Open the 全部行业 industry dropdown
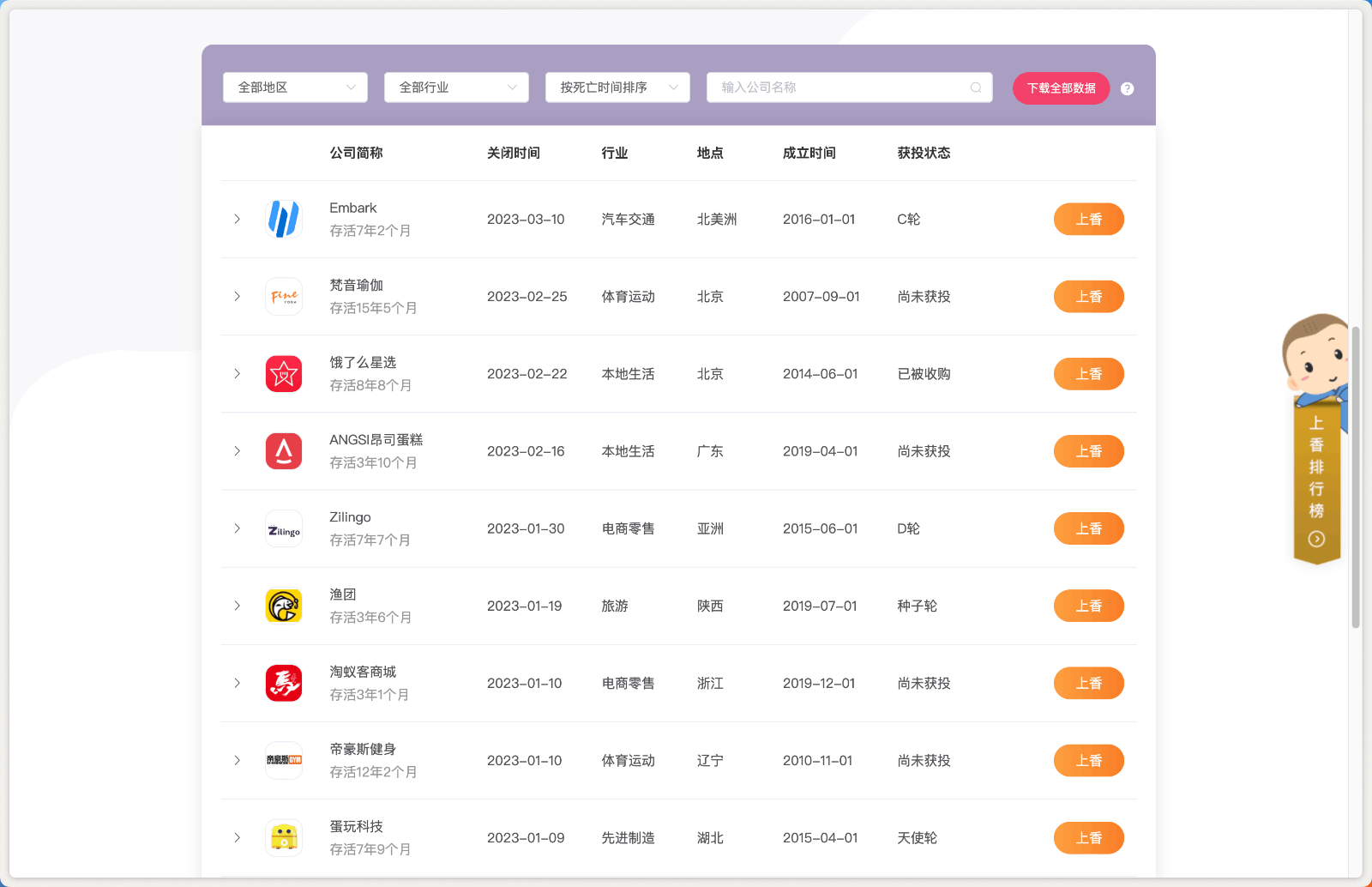Image resolution: width=1372 pixels, height=887 pixels. [x=455, y=87]
